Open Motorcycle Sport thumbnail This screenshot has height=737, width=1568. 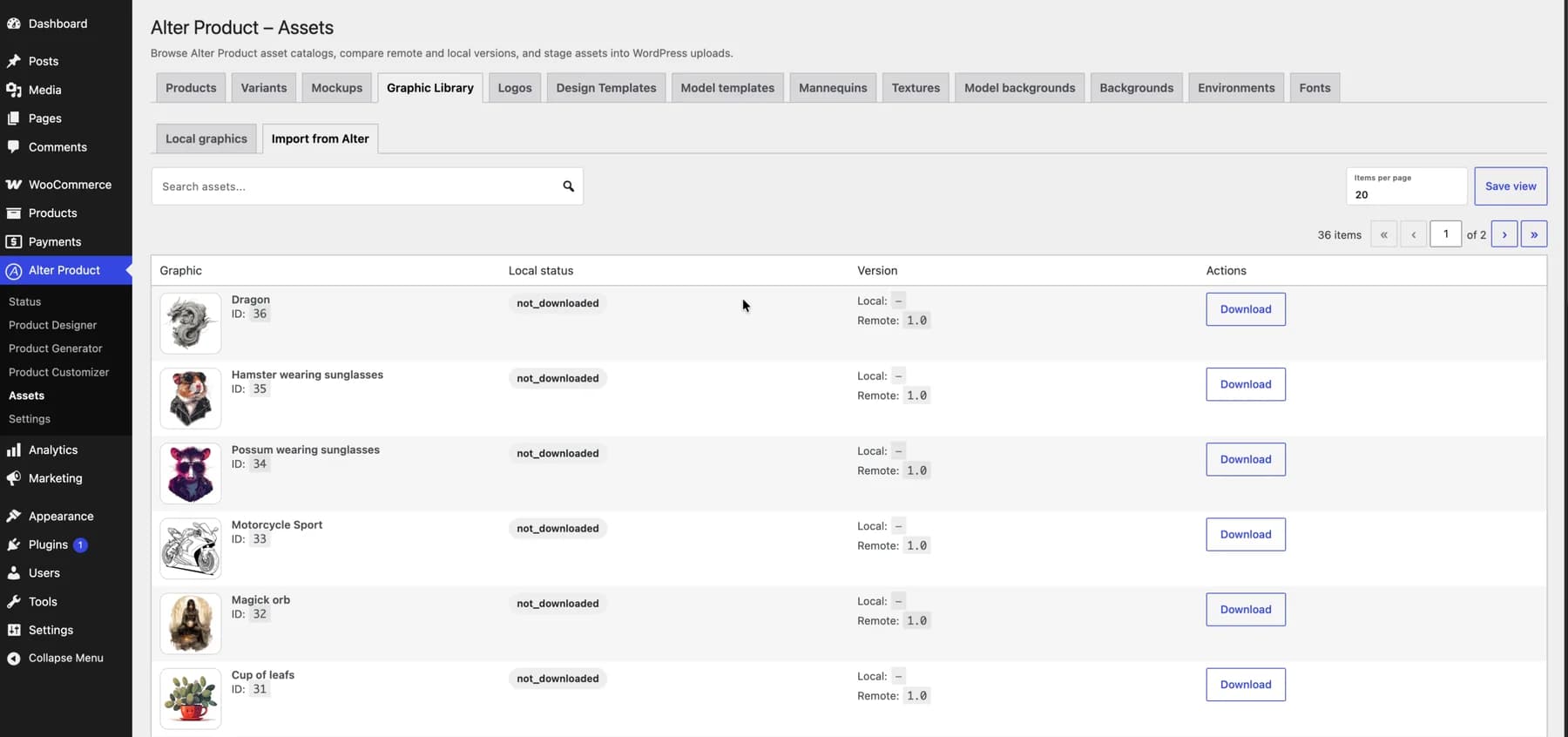pos(191,548)
